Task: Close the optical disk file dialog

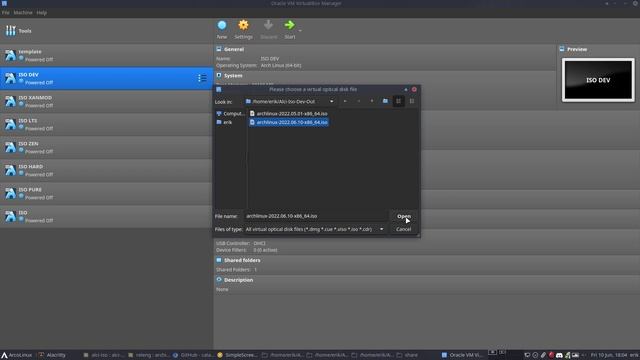Action: pyautogui.click(x=414, y=89)
